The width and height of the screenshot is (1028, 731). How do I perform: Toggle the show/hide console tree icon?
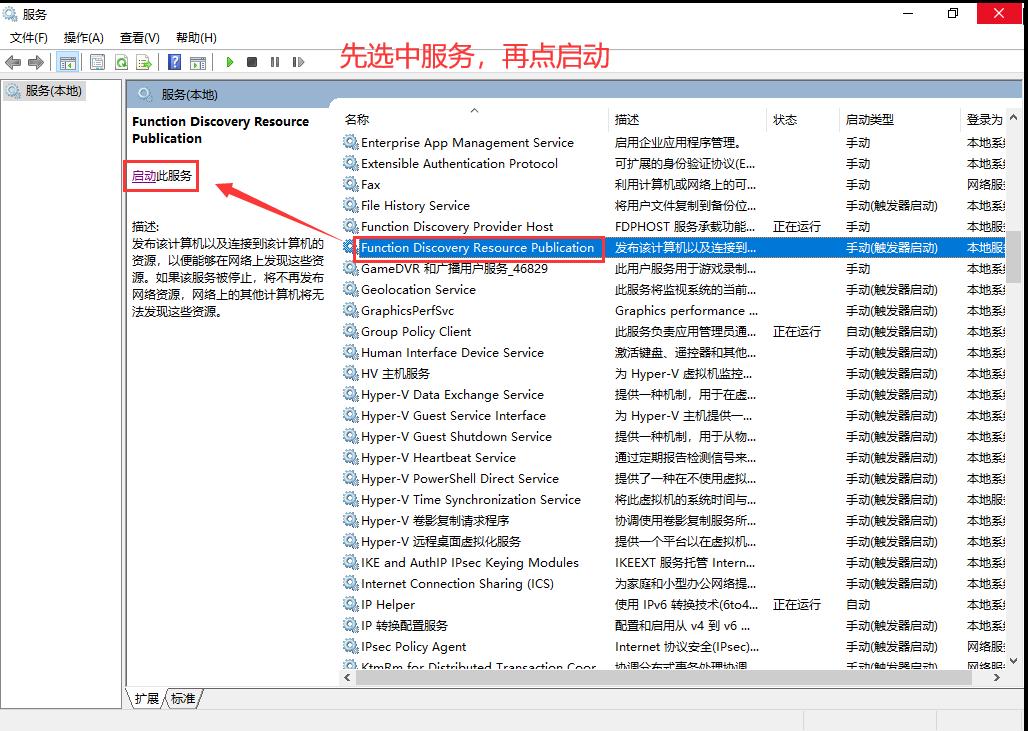(x=68, y=62)
